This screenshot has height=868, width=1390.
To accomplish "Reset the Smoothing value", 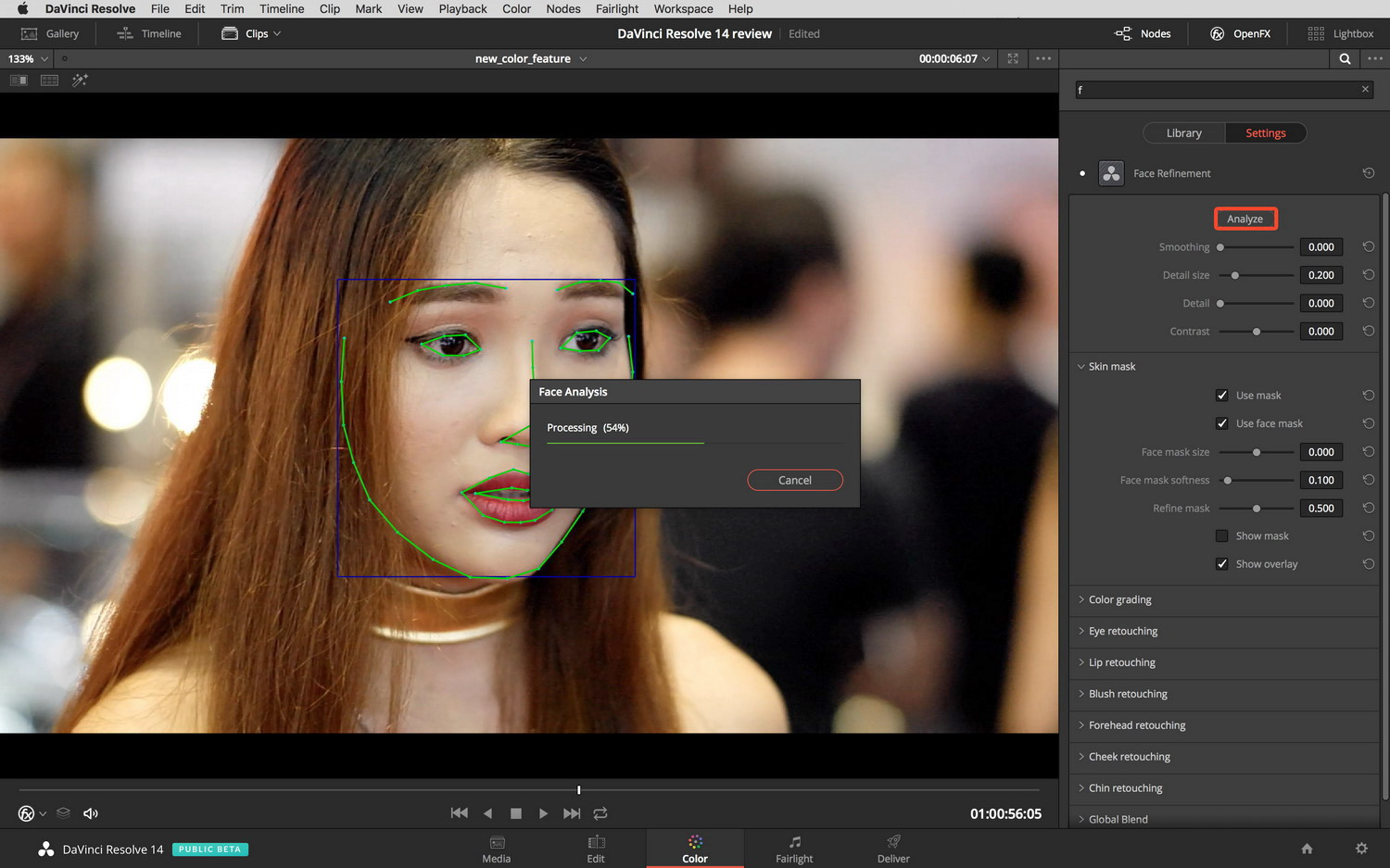I will click(x=1369, y=246).
